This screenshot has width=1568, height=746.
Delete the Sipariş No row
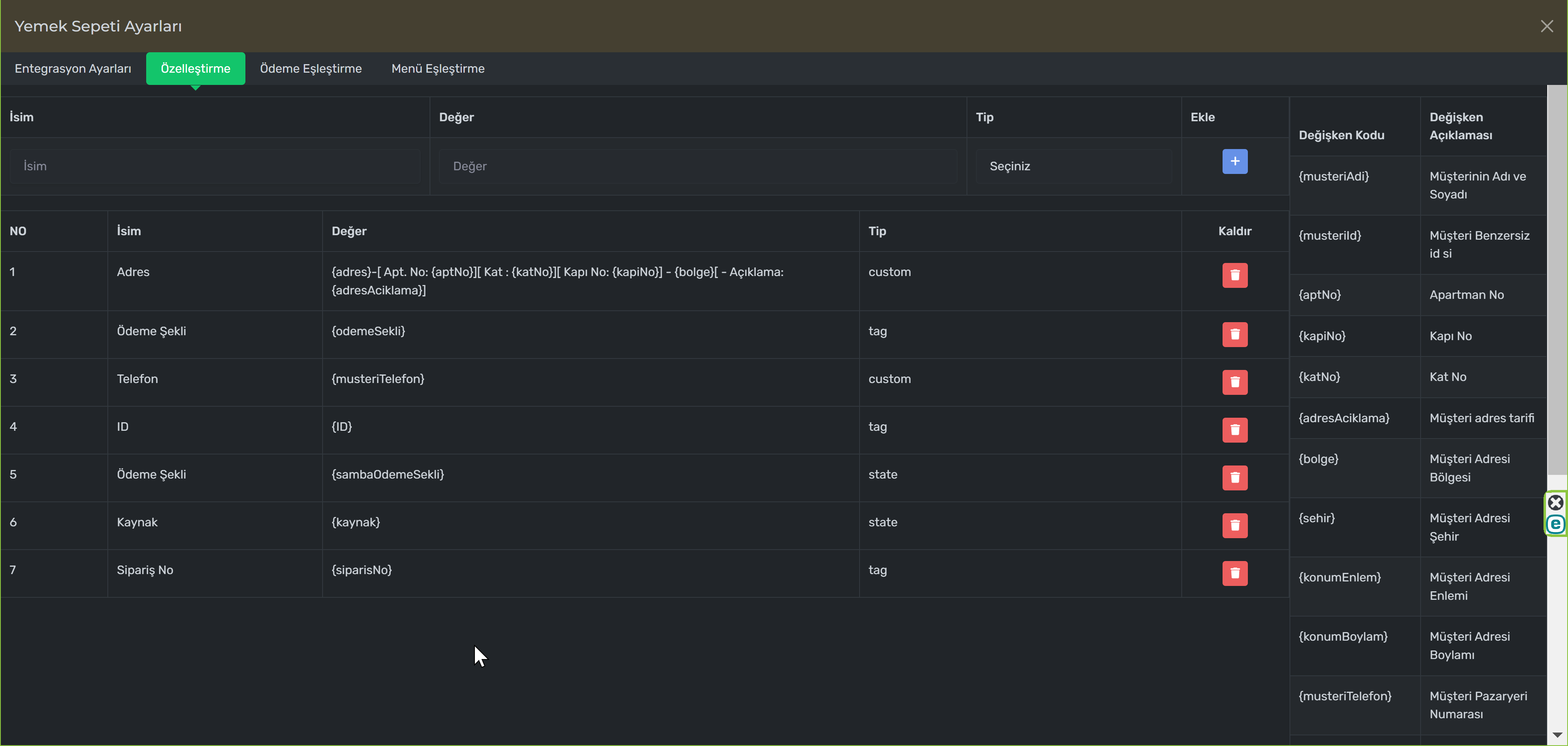tap(1234, 573)
